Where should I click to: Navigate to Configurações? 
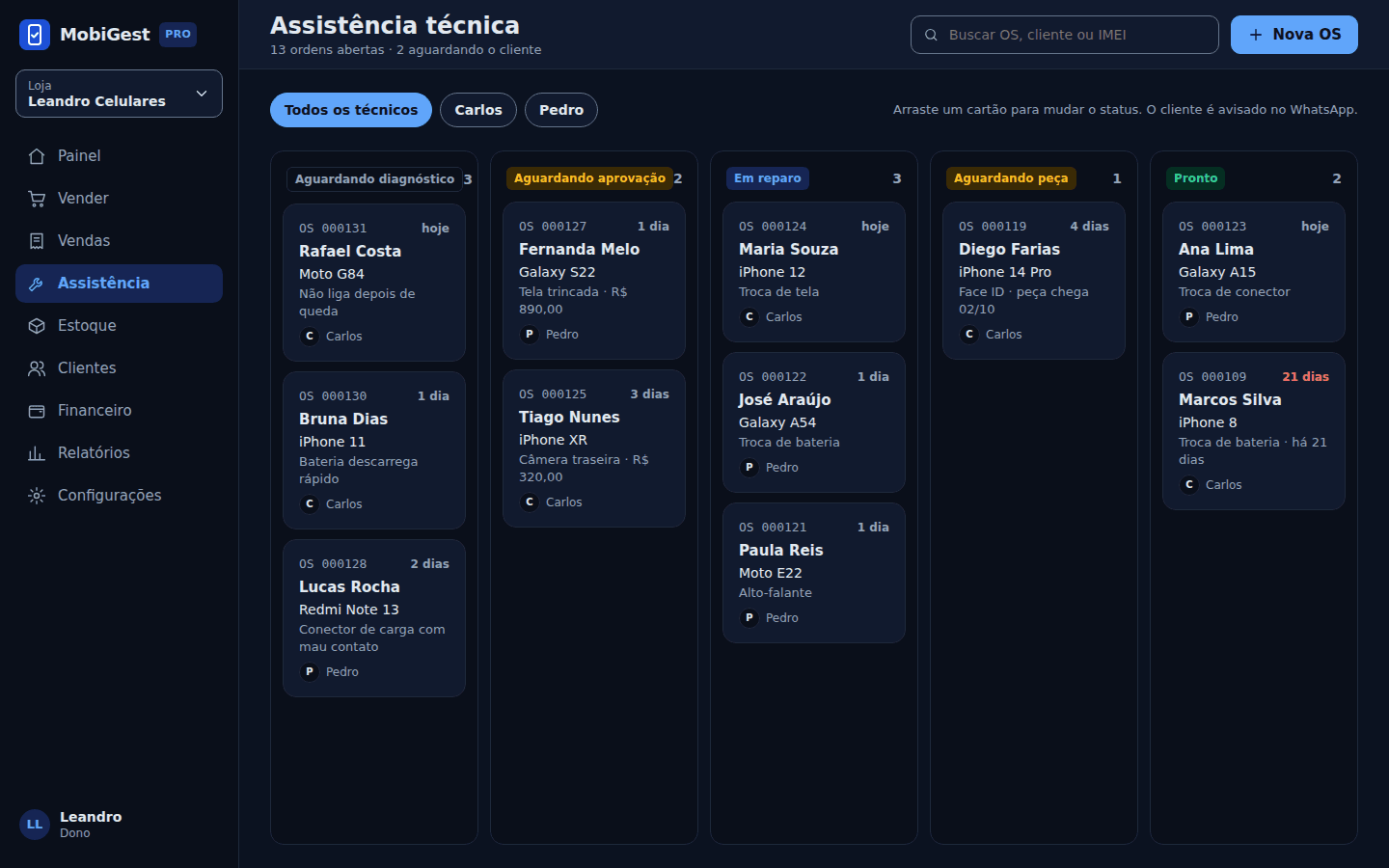tap(119, 496)
